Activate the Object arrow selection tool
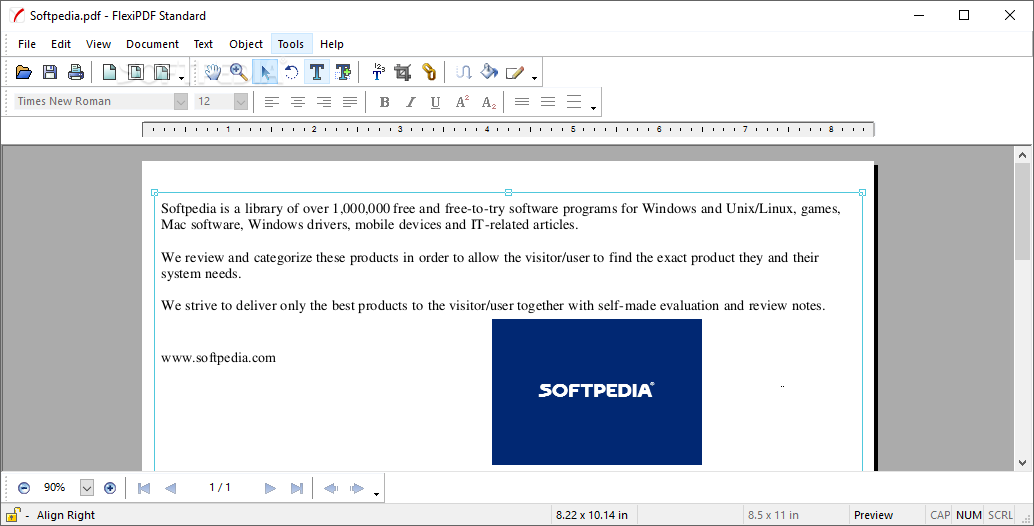The height and width of the screenshot is (526, 1034). [x=265, y=72]
